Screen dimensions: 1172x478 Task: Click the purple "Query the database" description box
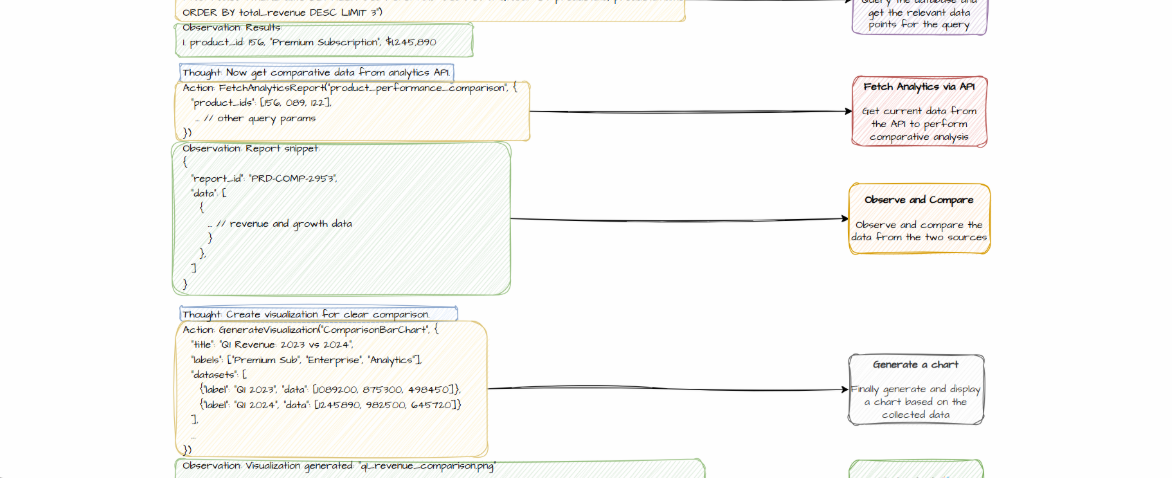pyautogui.click(x=920, y=16)
